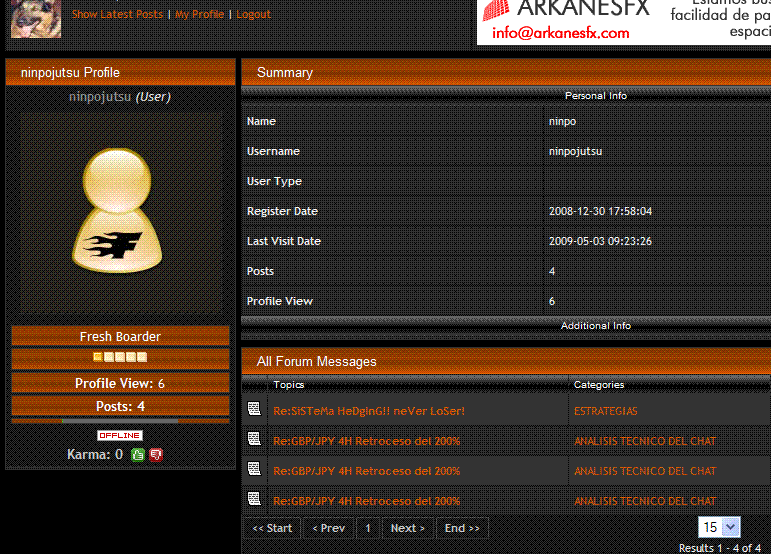Open Show Latest Posts link
771x554 pixels.
(x=117, y=15)
